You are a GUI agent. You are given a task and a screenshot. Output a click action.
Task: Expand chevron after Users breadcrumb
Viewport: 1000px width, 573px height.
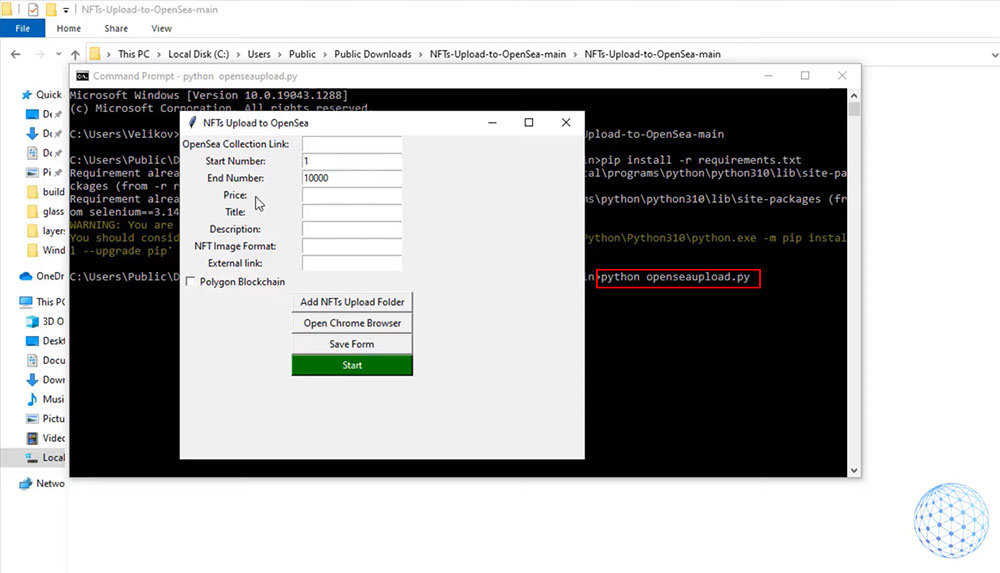click(x=280, y=54)
